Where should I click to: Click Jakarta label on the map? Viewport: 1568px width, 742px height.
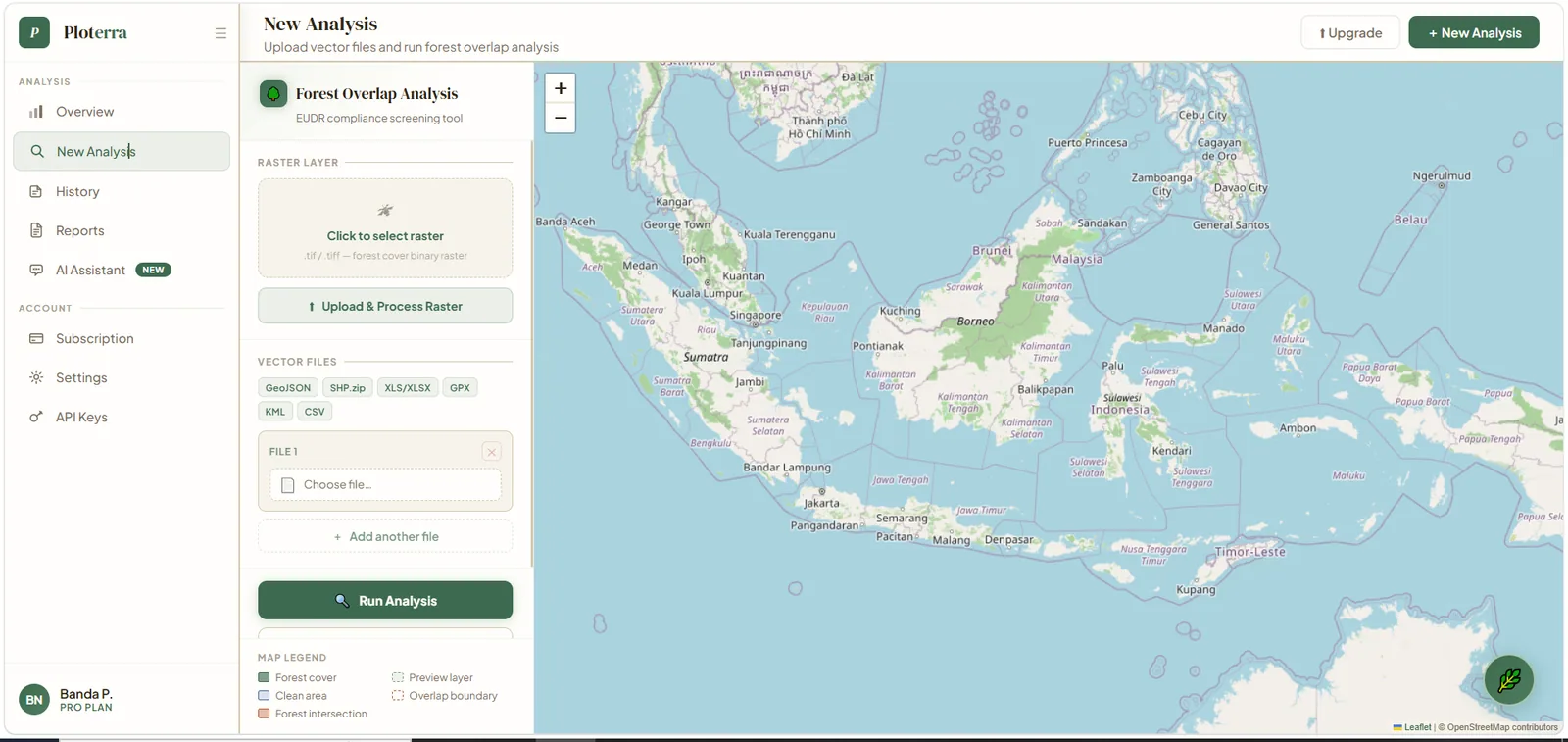pyautogui.click(x=821, y=503)
